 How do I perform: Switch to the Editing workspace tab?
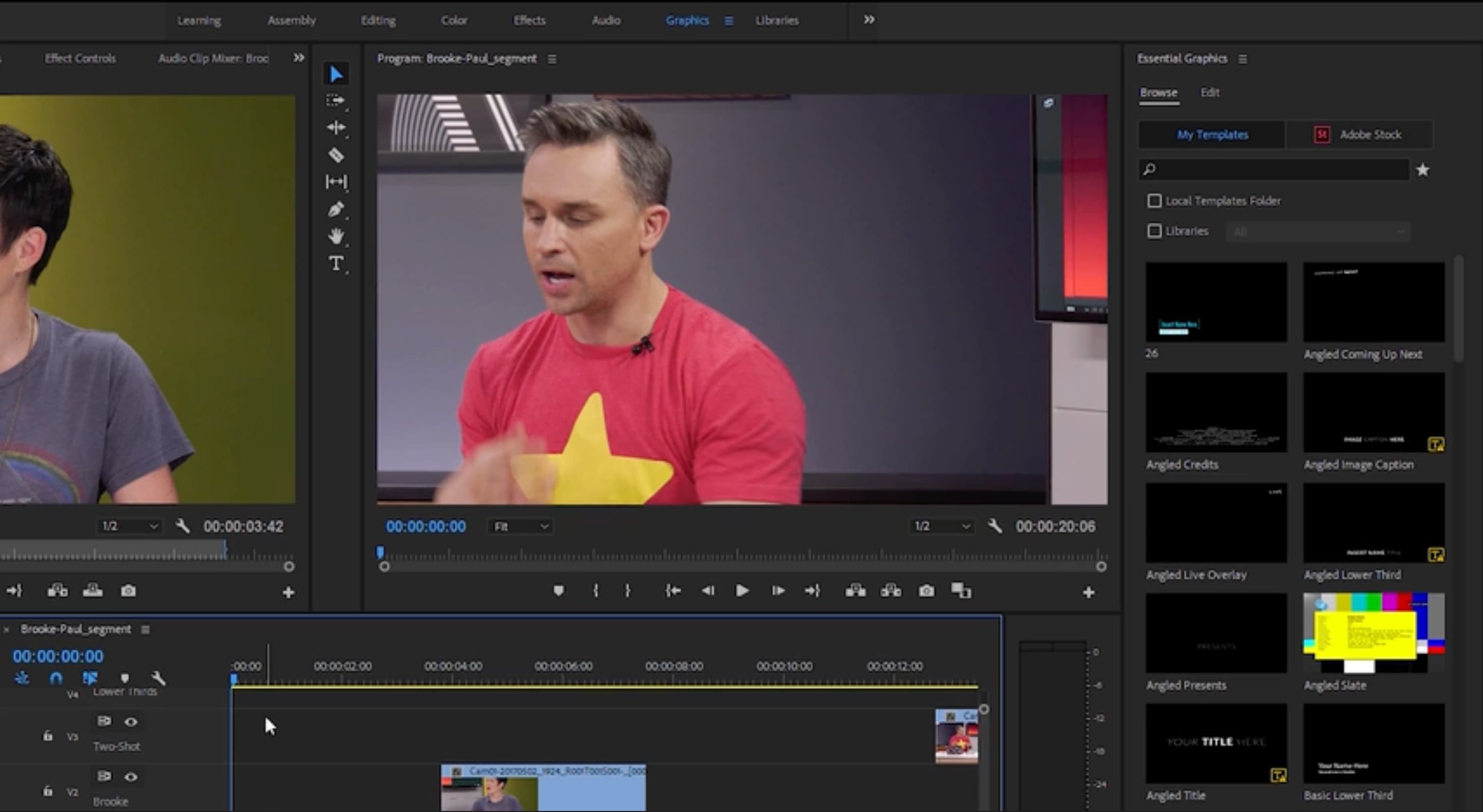(378, 21)
